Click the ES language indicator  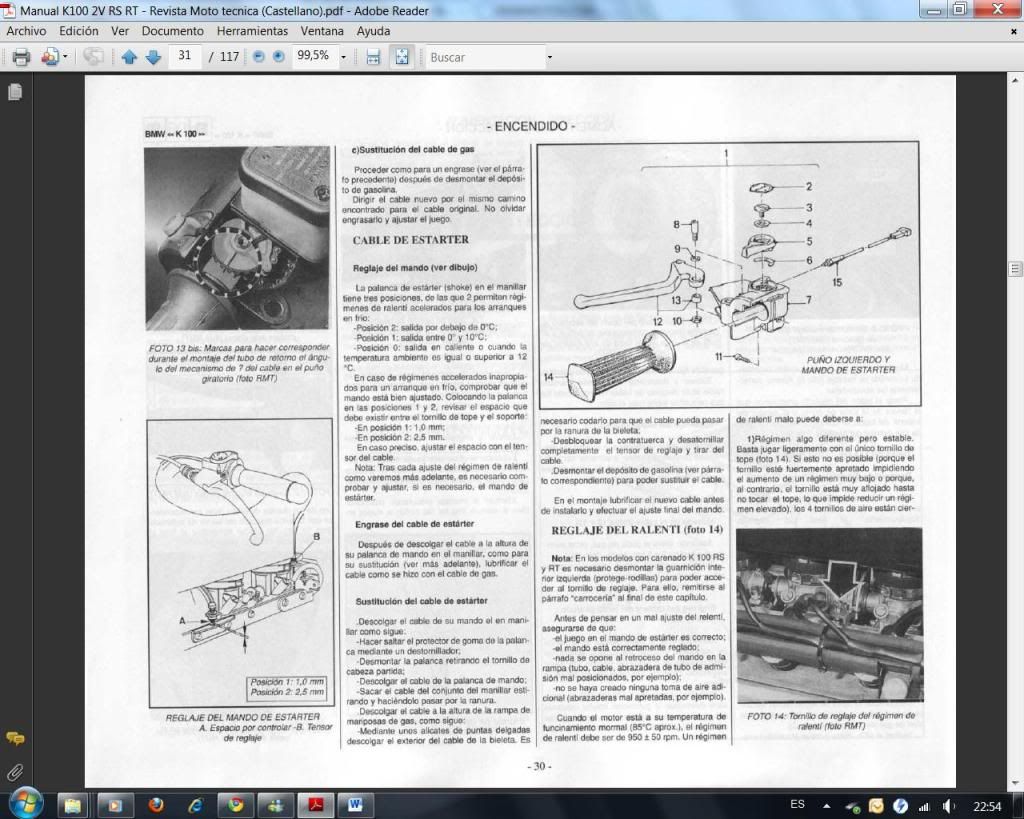[x=797, y=805]
